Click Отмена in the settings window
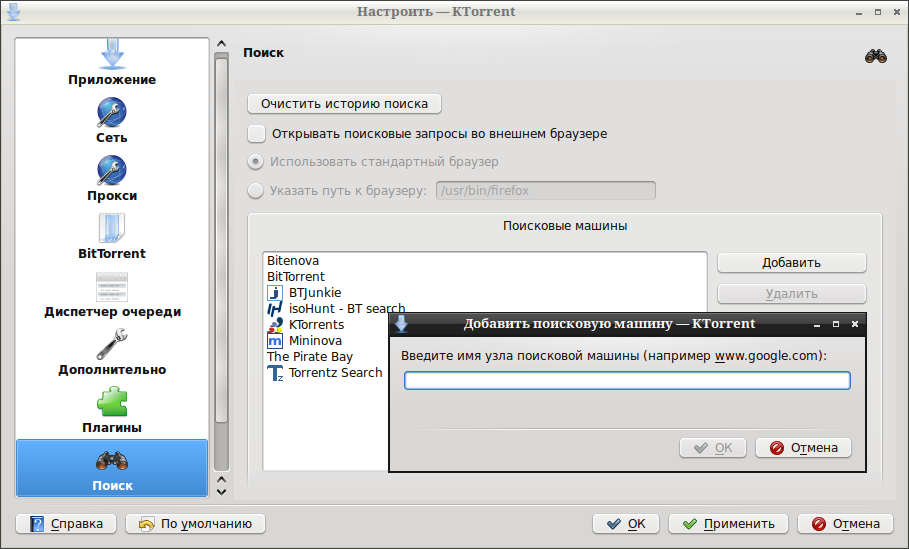 pyautogui.click(x=846, y=523)
